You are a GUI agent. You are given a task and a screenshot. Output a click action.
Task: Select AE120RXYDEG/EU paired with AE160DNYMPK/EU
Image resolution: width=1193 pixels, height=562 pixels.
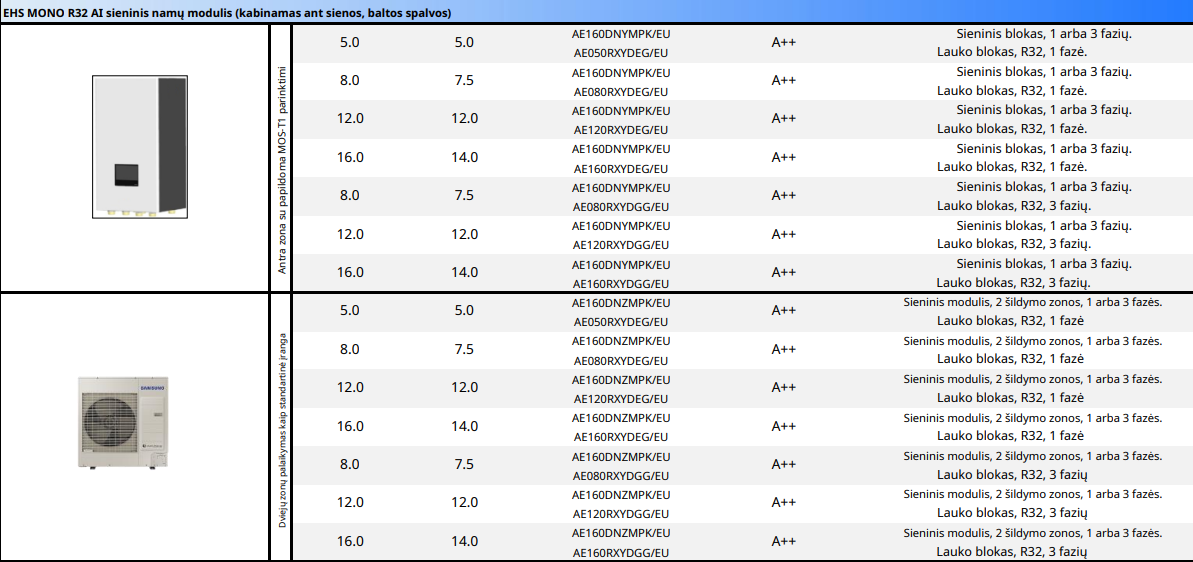(x=621, y=130)
